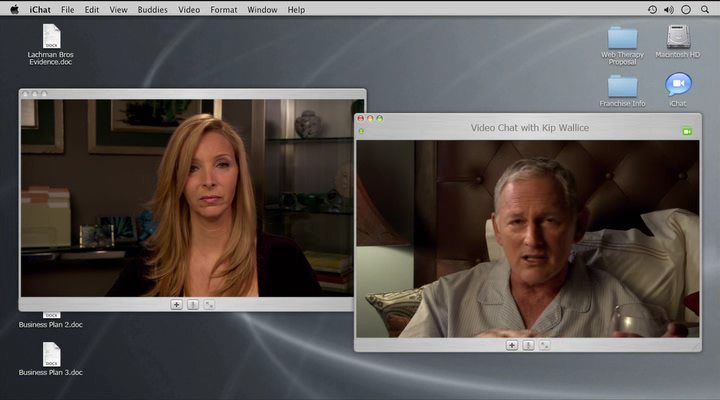Open the Edit menu
The image size is (720, 400).
pos(92,10)
